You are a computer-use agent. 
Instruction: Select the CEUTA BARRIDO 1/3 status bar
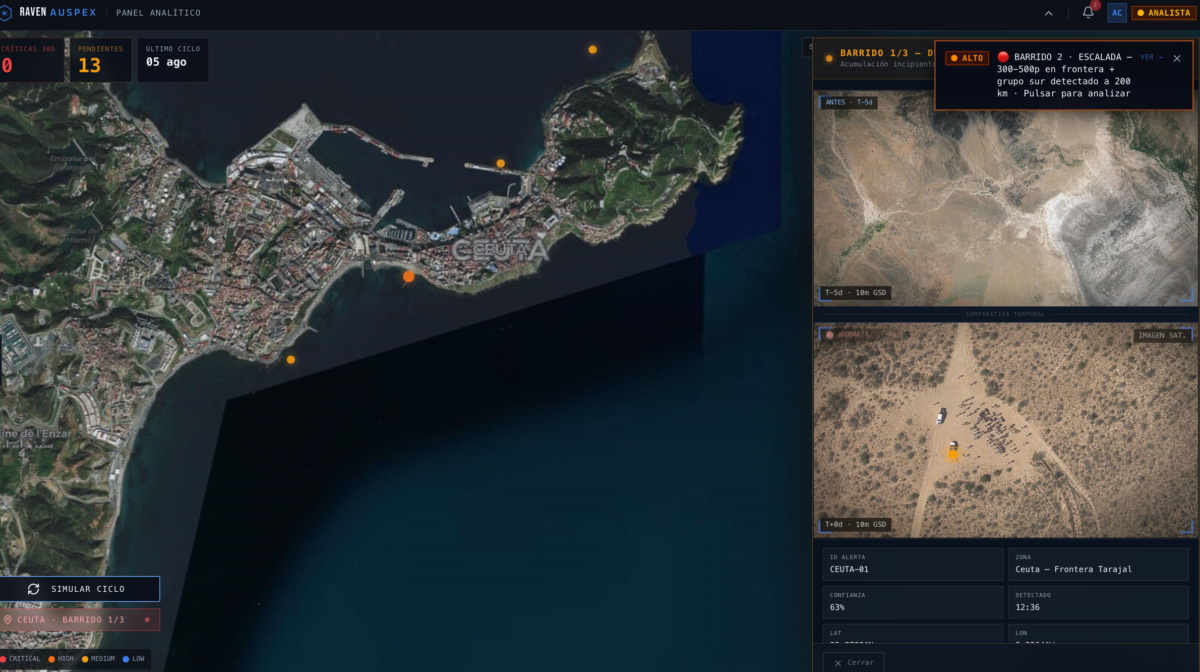[x=79, y=619]
